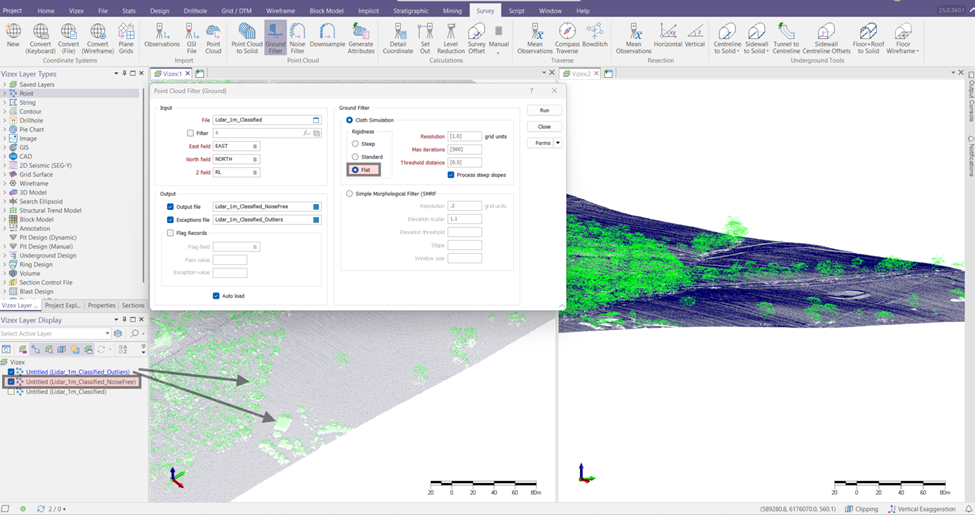Open the Select Active Layer dropdown
This screenshot has width=975, height=515.
pos(107,333)
